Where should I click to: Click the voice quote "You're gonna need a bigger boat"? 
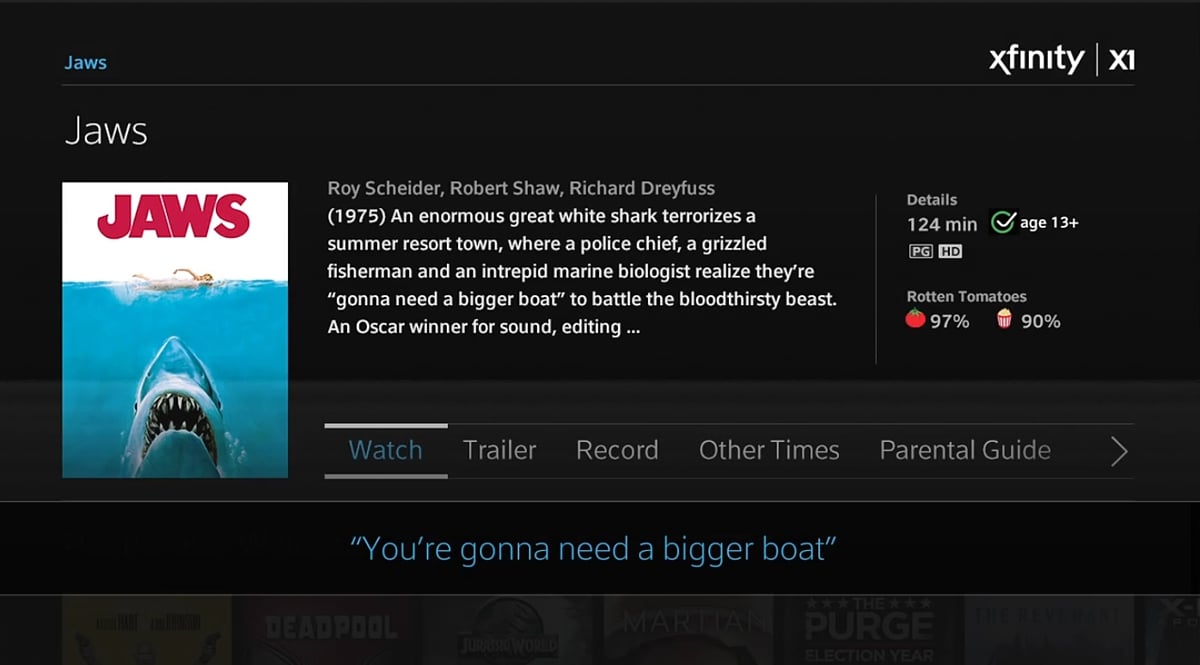[593, 548]
